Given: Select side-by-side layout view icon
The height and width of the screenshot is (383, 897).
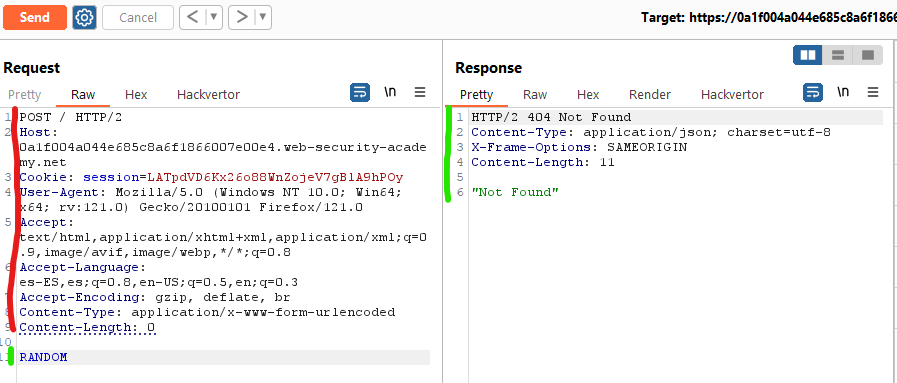Looking at the screenshot, I should 808,55.
